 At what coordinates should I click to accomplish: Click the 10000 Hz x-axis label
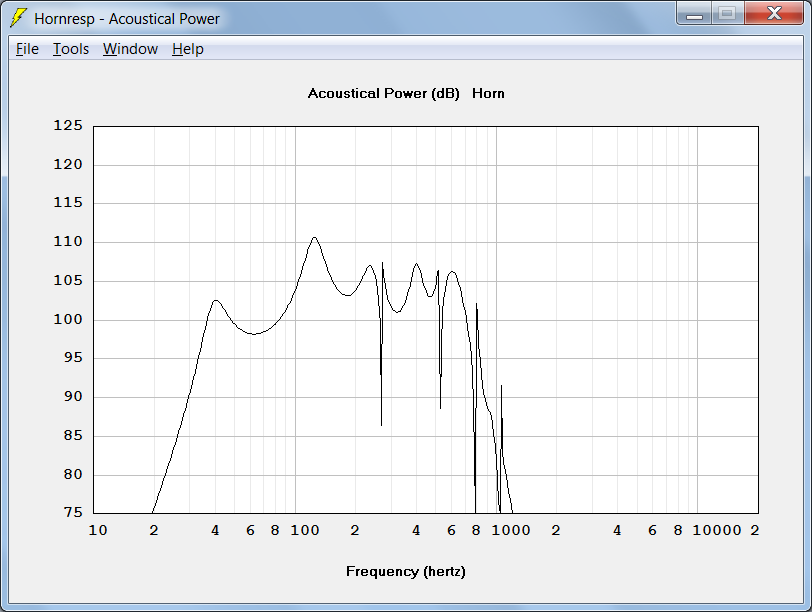pos(717,530)
